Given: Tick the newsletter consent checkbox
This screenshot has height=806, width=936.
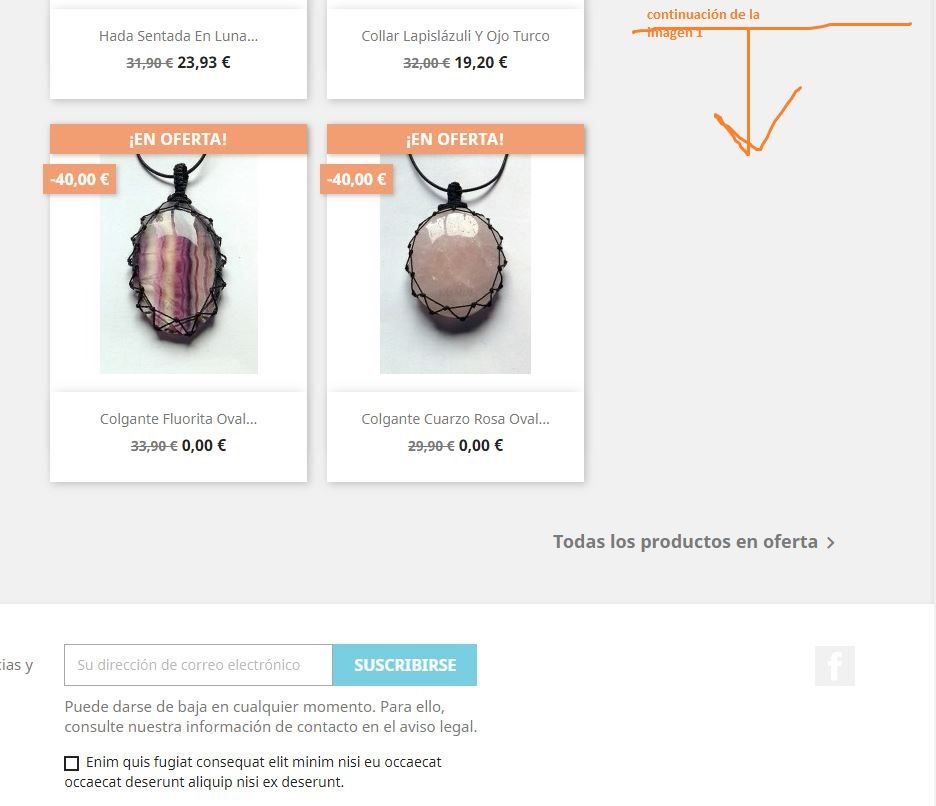Looking at the screenshot, I should coord(72,763).
